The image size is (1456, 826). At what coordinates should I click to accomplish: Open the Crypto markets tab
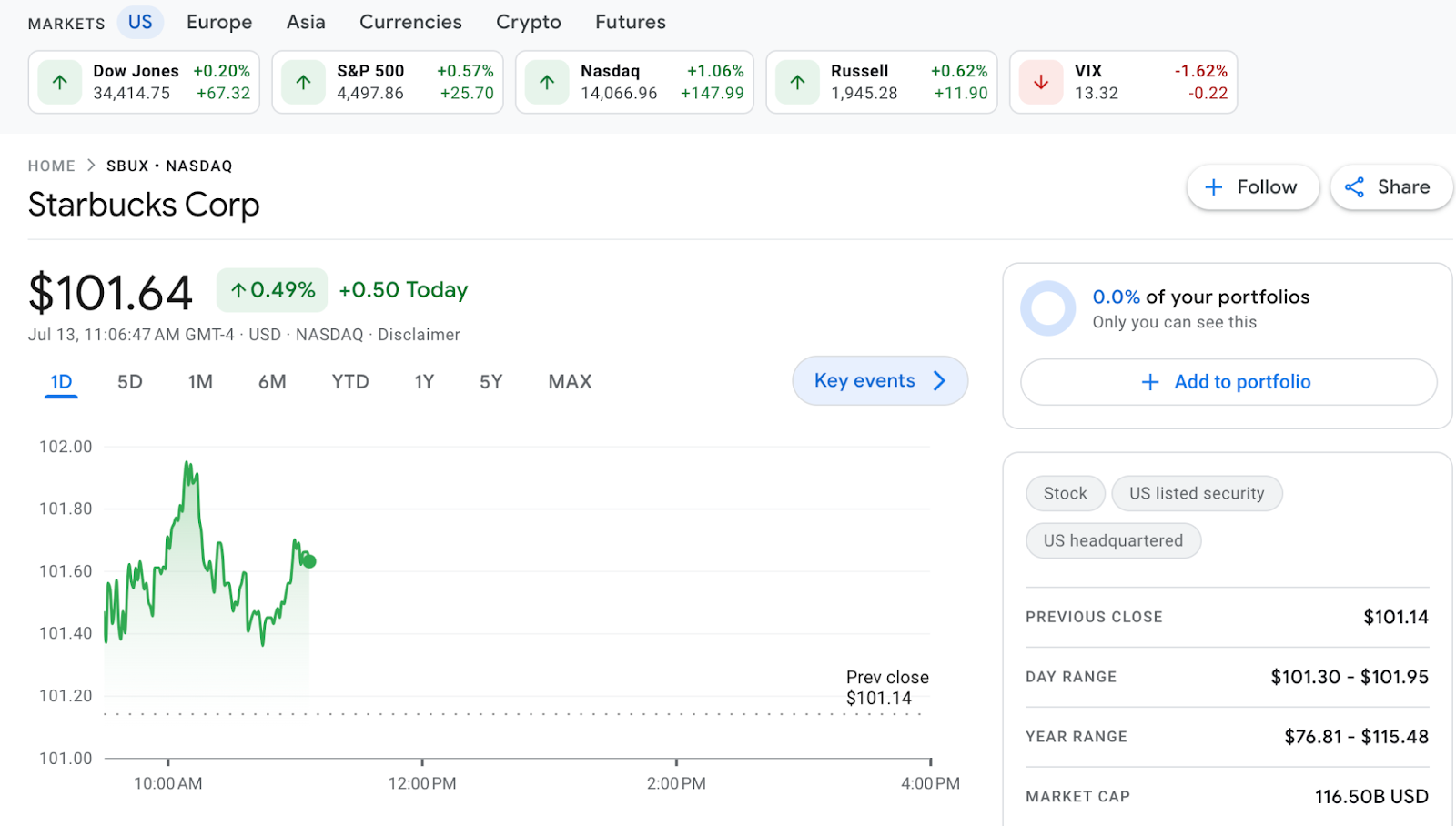[529, 22]
